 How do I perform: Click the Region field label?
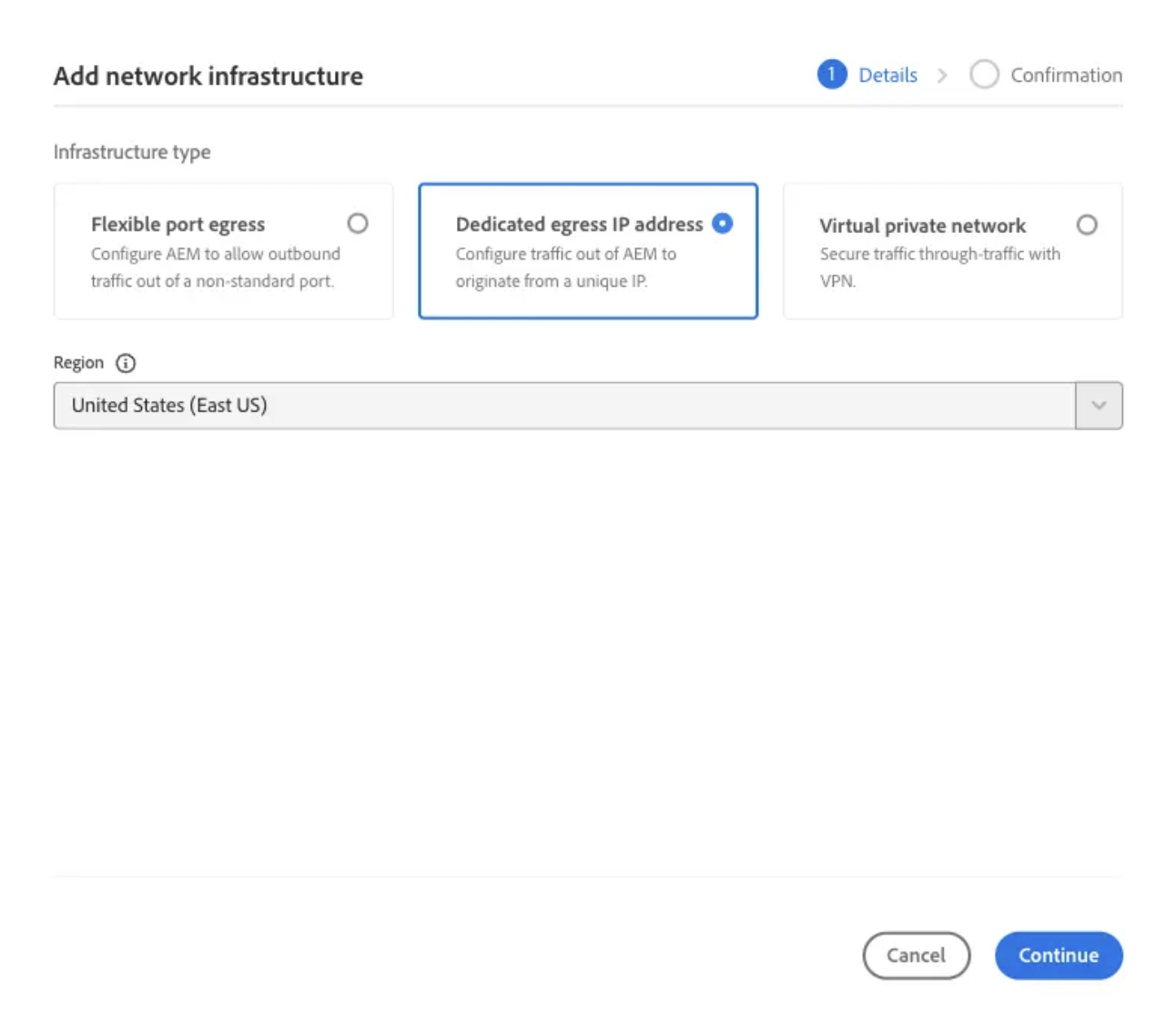pos(79,363)
